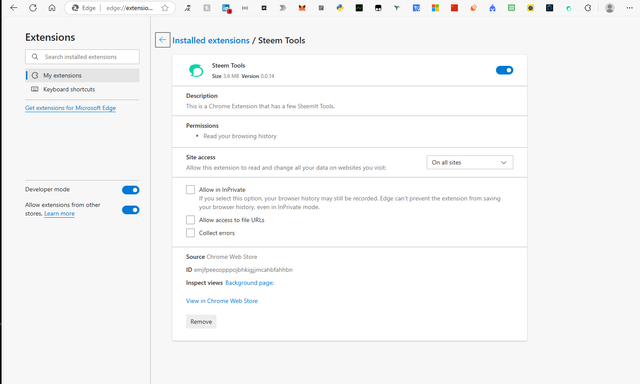Open the Python logo extension icon
This screenshot has width=640, height=384.
point(340,8)
